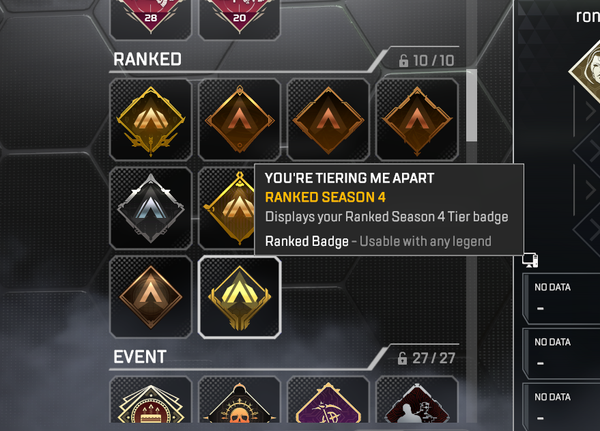Click the first NO DATA tracker slot

pos(562,298)
